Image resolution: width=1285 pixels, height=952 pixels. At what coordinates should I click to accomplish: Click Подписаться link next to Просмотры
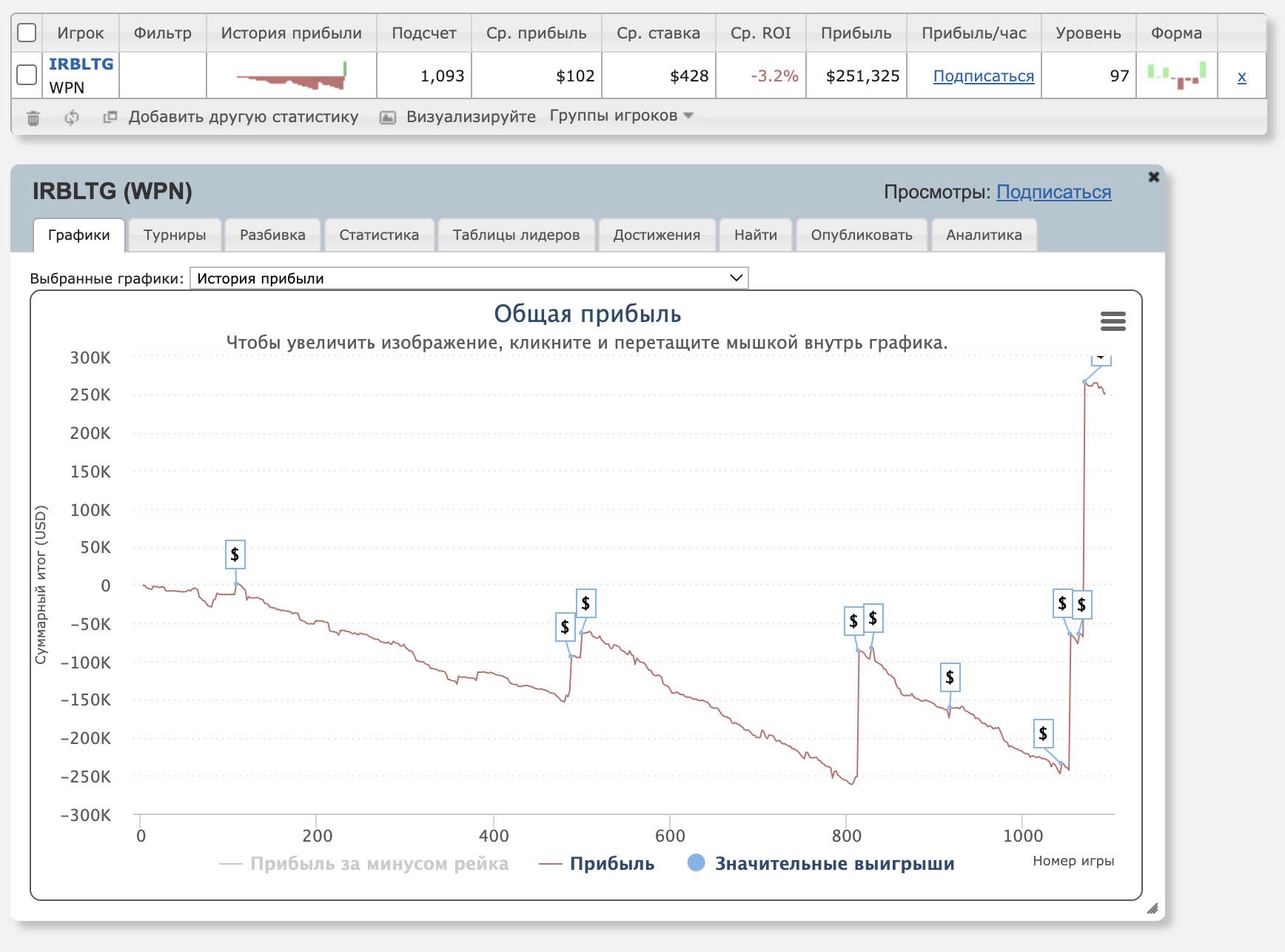tap(1053, 192)
